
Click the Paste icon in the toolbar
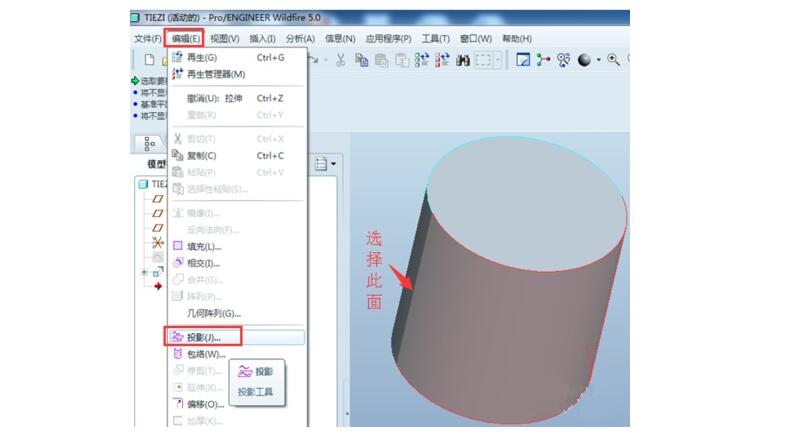click(x=381, y=60)
